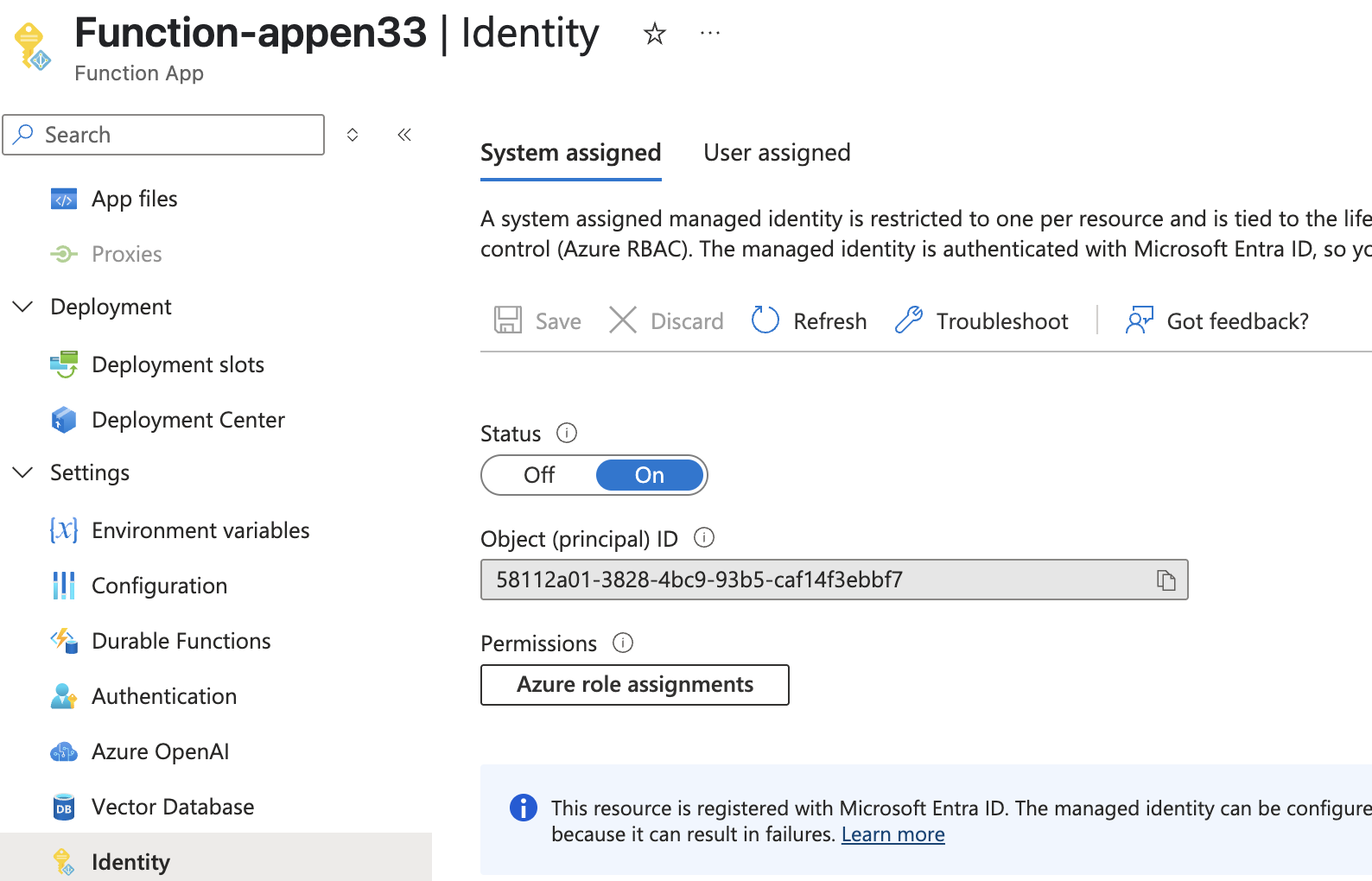Viewport: 1372px width, 881px height.
Task: Click the Got feedback? label
Action: pyautogui.click(x=1237, y=321)
